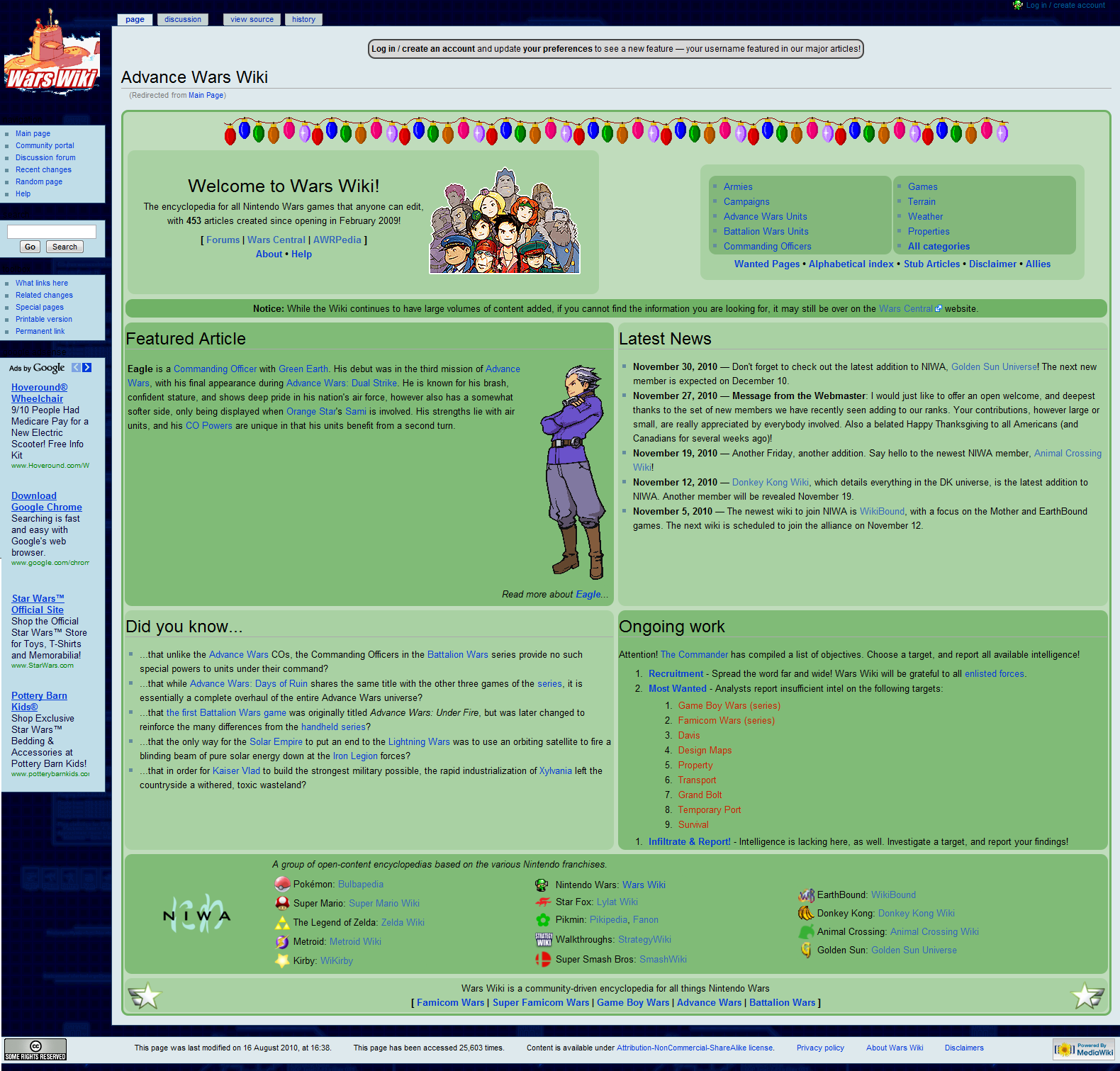This screenshot has width=1120, height=1071.
Task: Click the Pokémon Poké Ball icon
Action: 282,884
